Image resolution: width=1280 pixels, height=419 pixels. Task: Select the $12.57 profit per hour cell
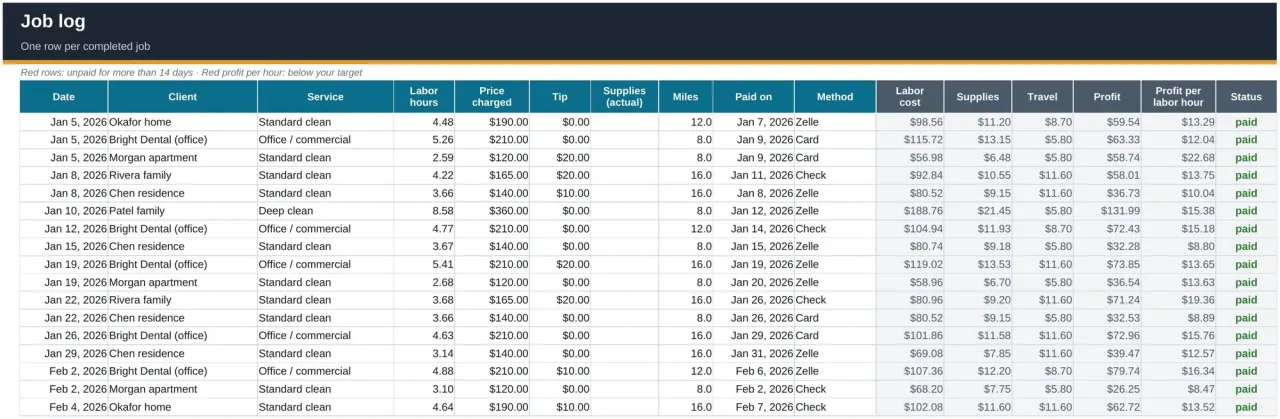tap(1179, 354)
